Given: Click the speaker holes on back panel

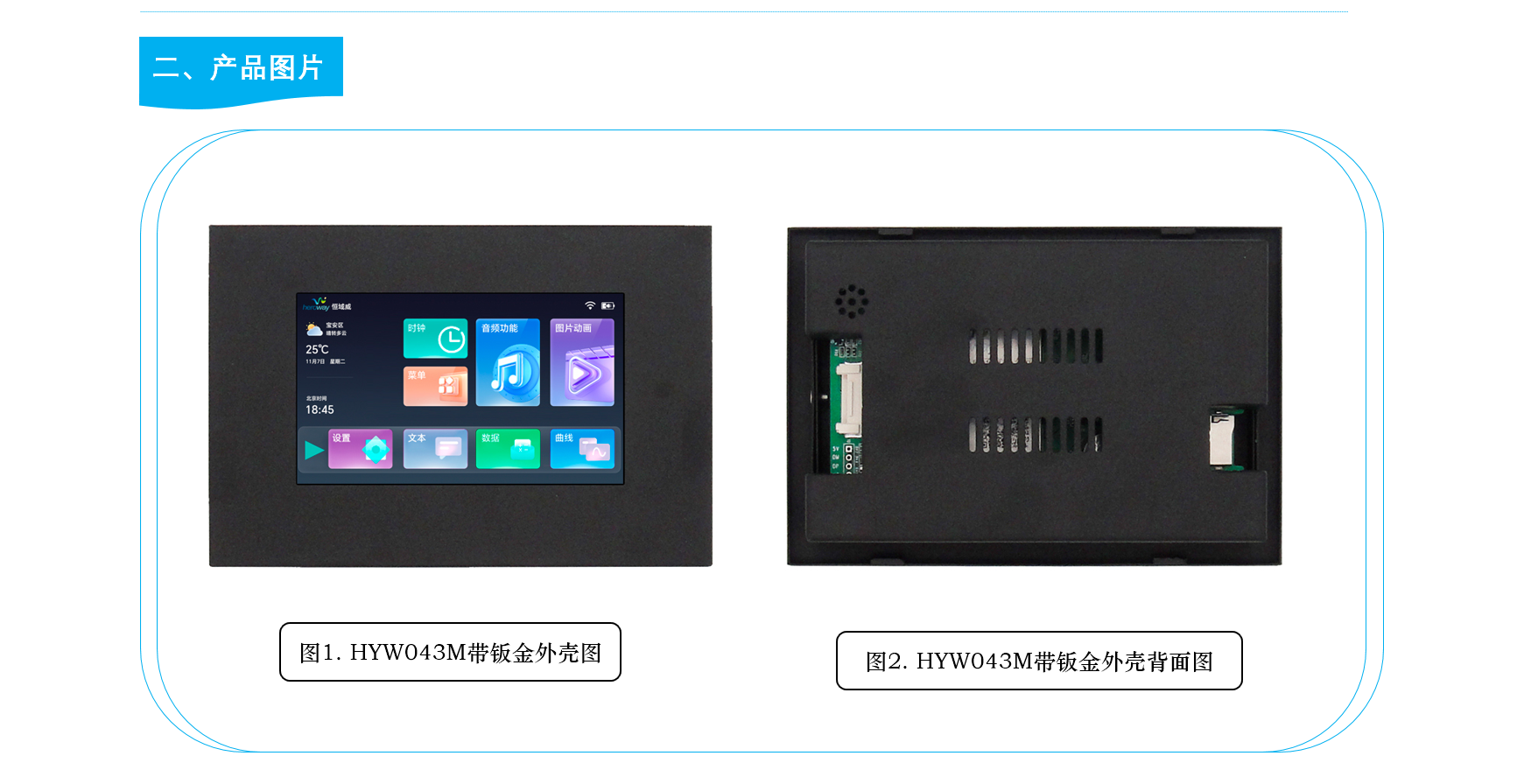Looking at the screenshot, I should [851, 301].
